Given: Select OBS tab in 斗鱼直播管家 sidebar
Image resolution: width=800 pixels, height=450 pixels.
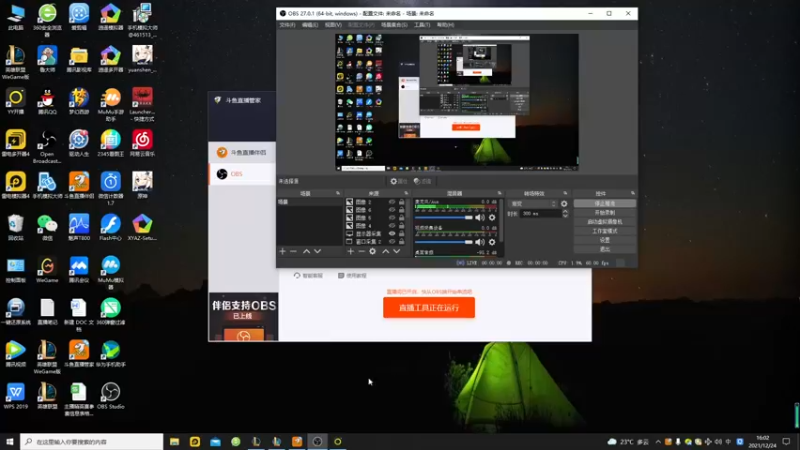Looking at the screenshot, I should click(242, 174).
